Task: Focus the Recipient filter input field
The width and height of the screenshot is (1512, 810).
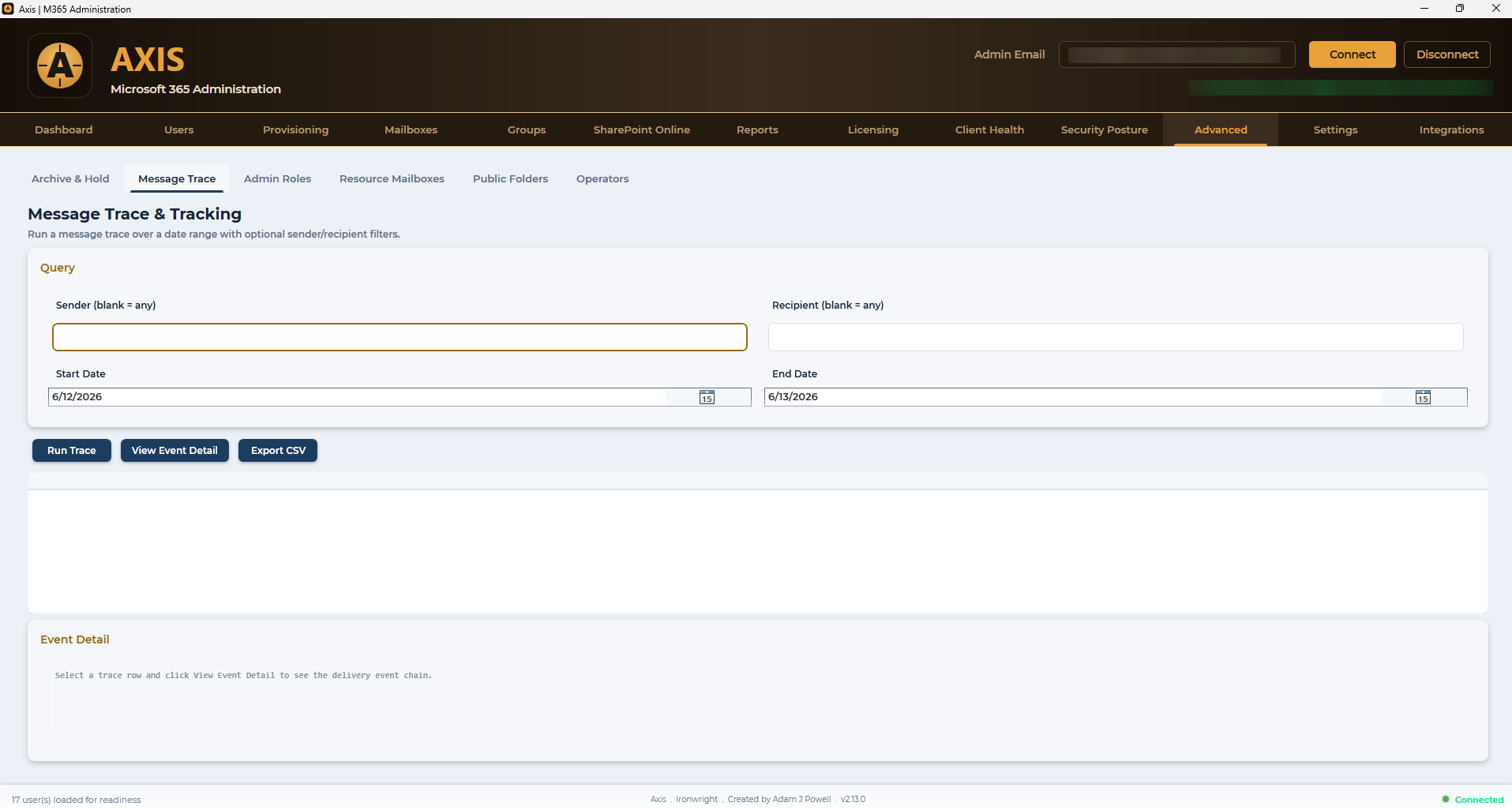Action: 1116,337
